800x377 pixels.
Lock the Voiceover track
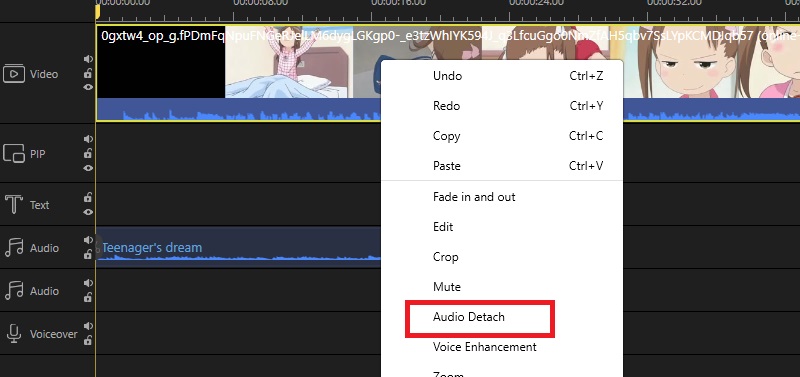[88, 340]
